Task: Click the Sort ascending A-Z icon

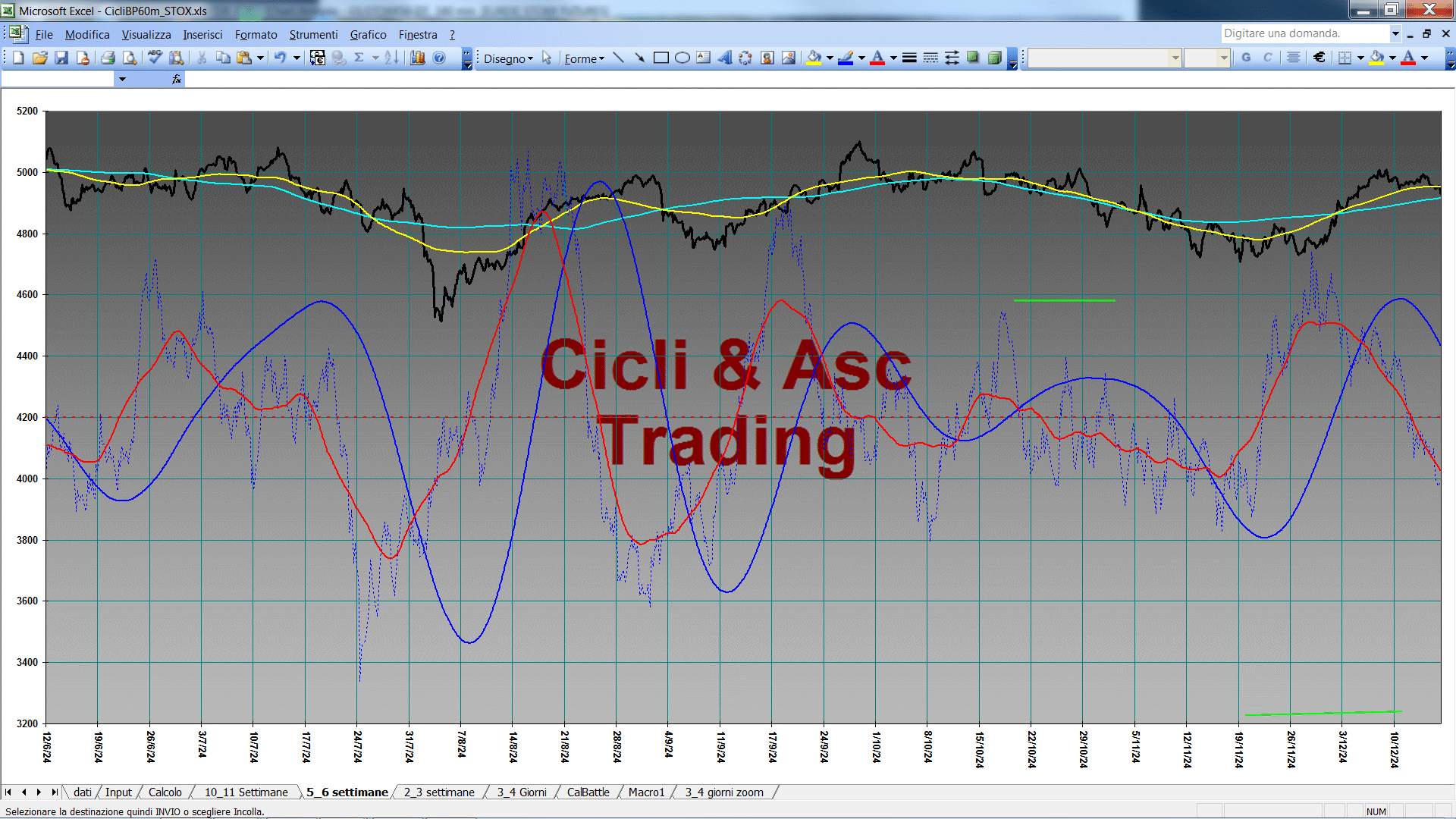Action: pos(391,58)
